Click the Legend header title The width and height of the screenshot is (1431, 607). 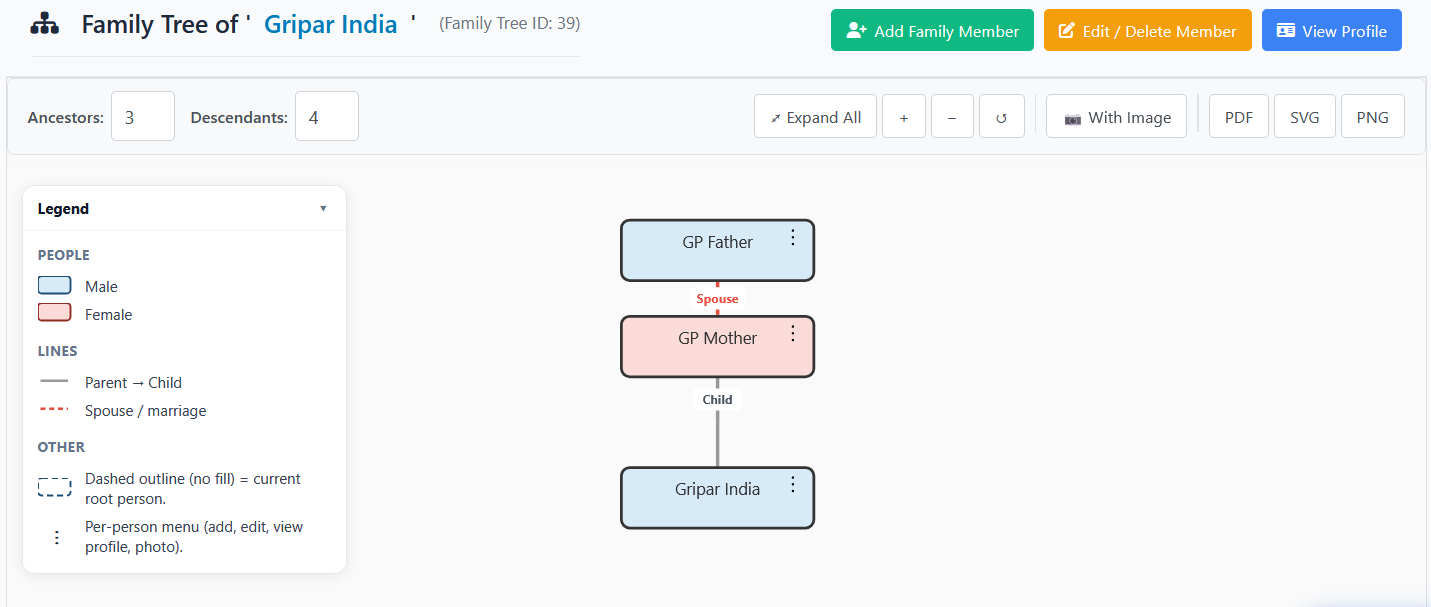63,209
